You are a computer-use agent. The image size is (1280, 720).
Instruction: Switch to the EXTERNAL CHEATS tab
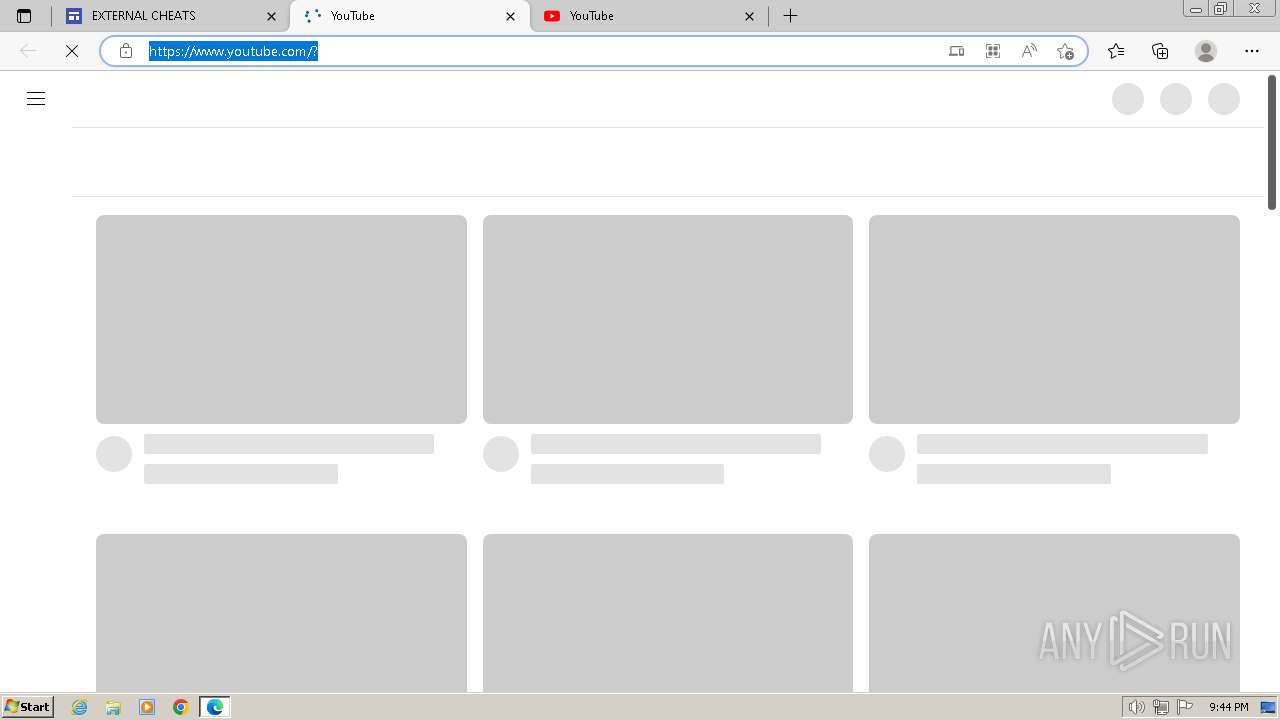170,16
